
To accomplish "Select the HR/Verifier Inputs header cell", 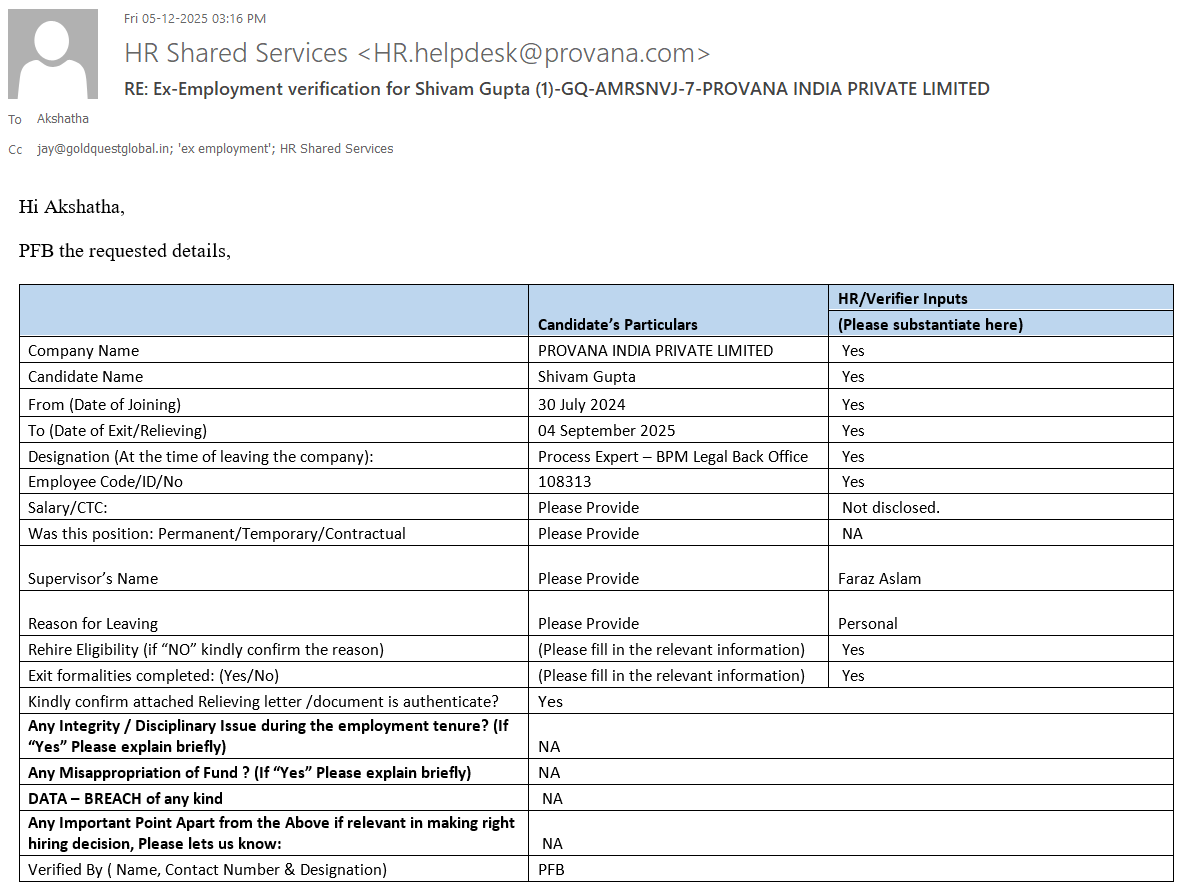I will coord(903,298).
